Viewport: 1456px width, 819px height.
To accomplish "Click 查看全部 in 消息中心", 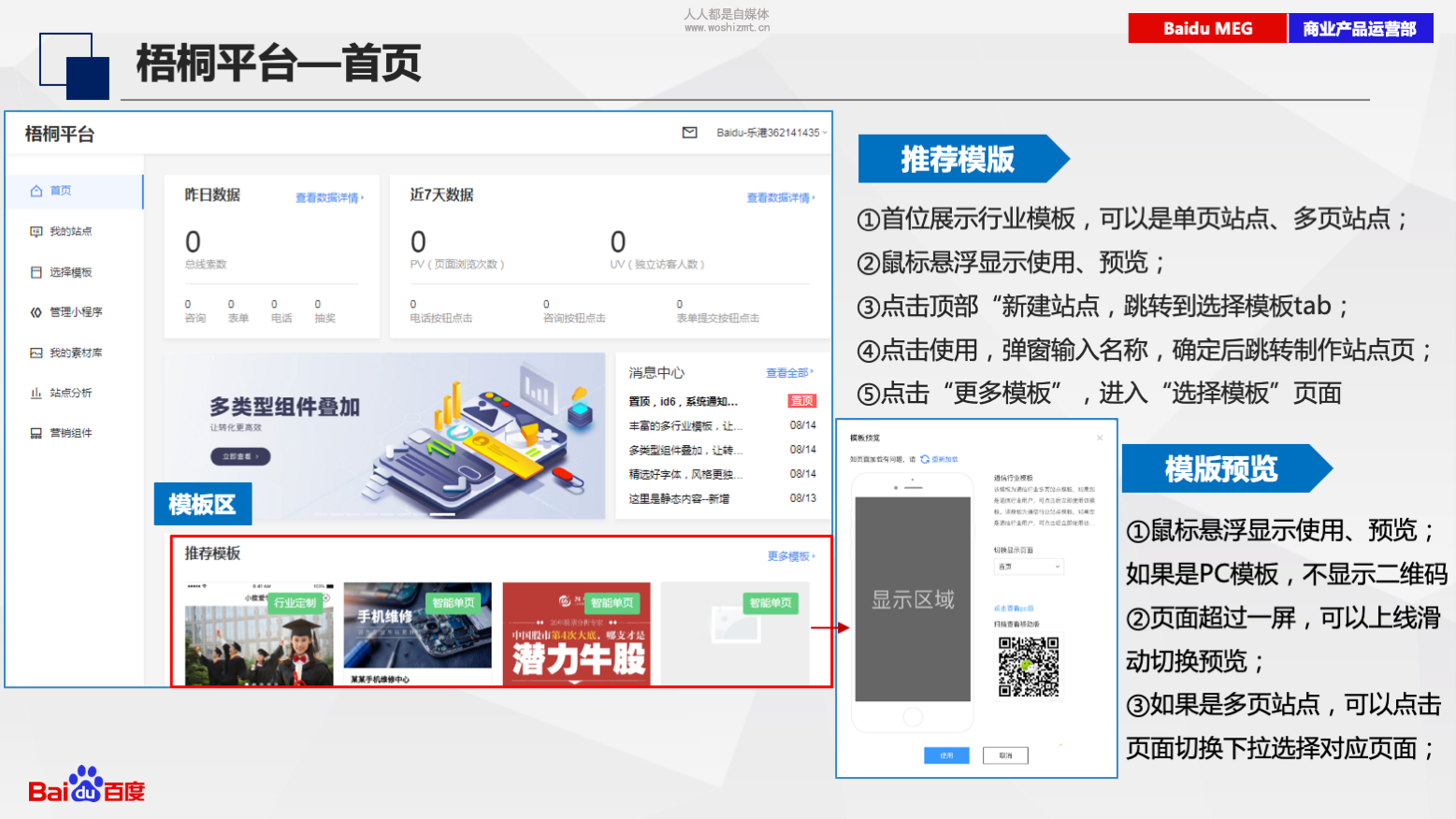I will tap(790, 372).
